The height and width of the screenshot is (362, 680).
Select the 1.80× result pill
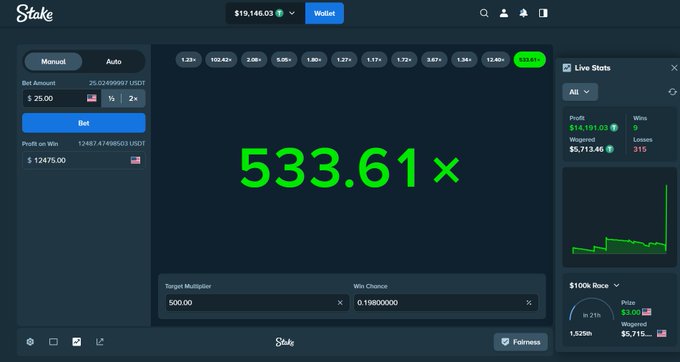pyautogui.click(x=314, y=60)
